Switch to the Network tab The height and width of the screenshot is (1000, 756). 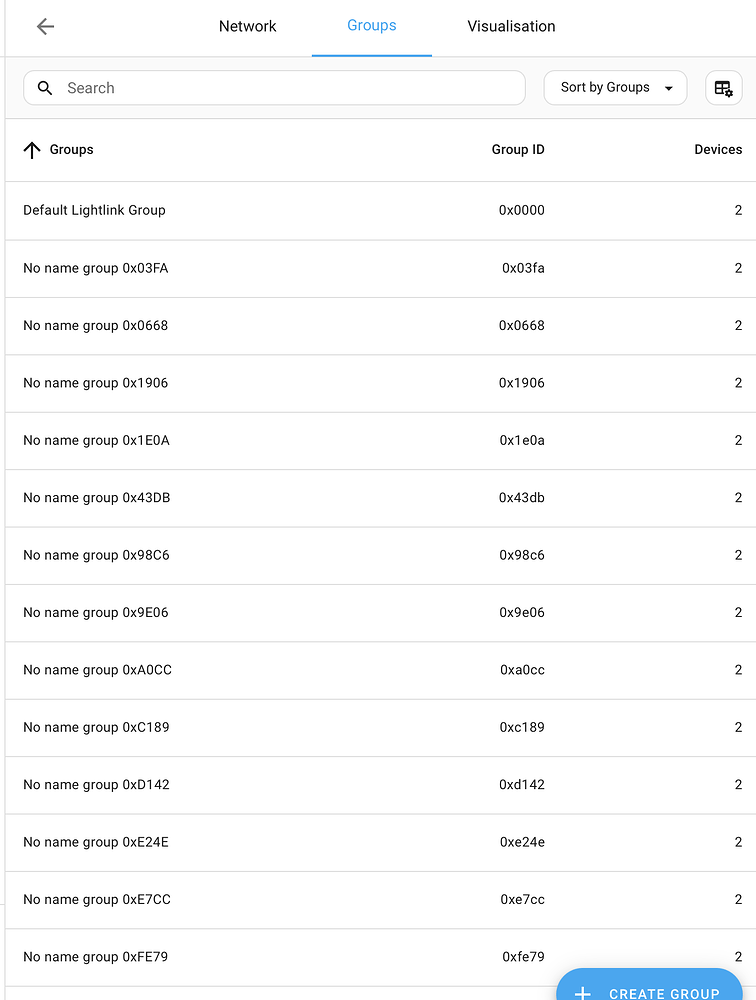pyautogui.click(x=248, y=26)
